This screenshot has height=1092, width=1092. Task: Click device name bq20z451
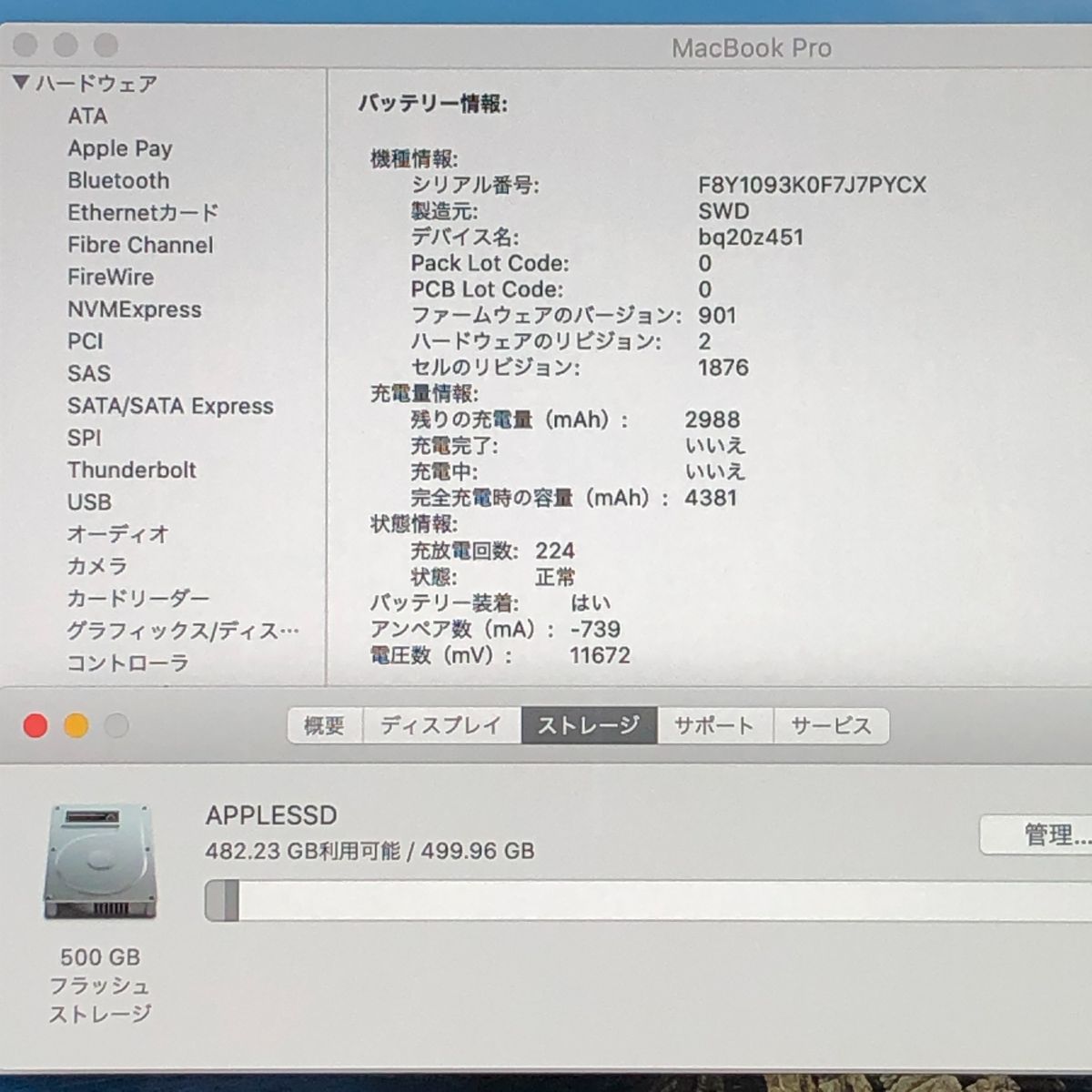pyautogui.click(x=751, y=238)
